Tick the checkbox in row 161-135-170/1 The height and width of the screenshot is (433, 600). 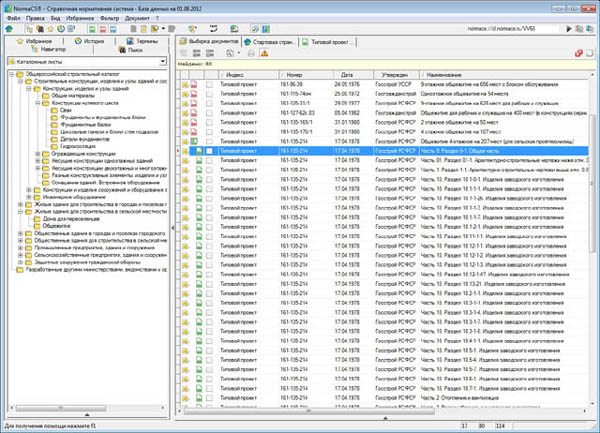[x=209, y=132]
